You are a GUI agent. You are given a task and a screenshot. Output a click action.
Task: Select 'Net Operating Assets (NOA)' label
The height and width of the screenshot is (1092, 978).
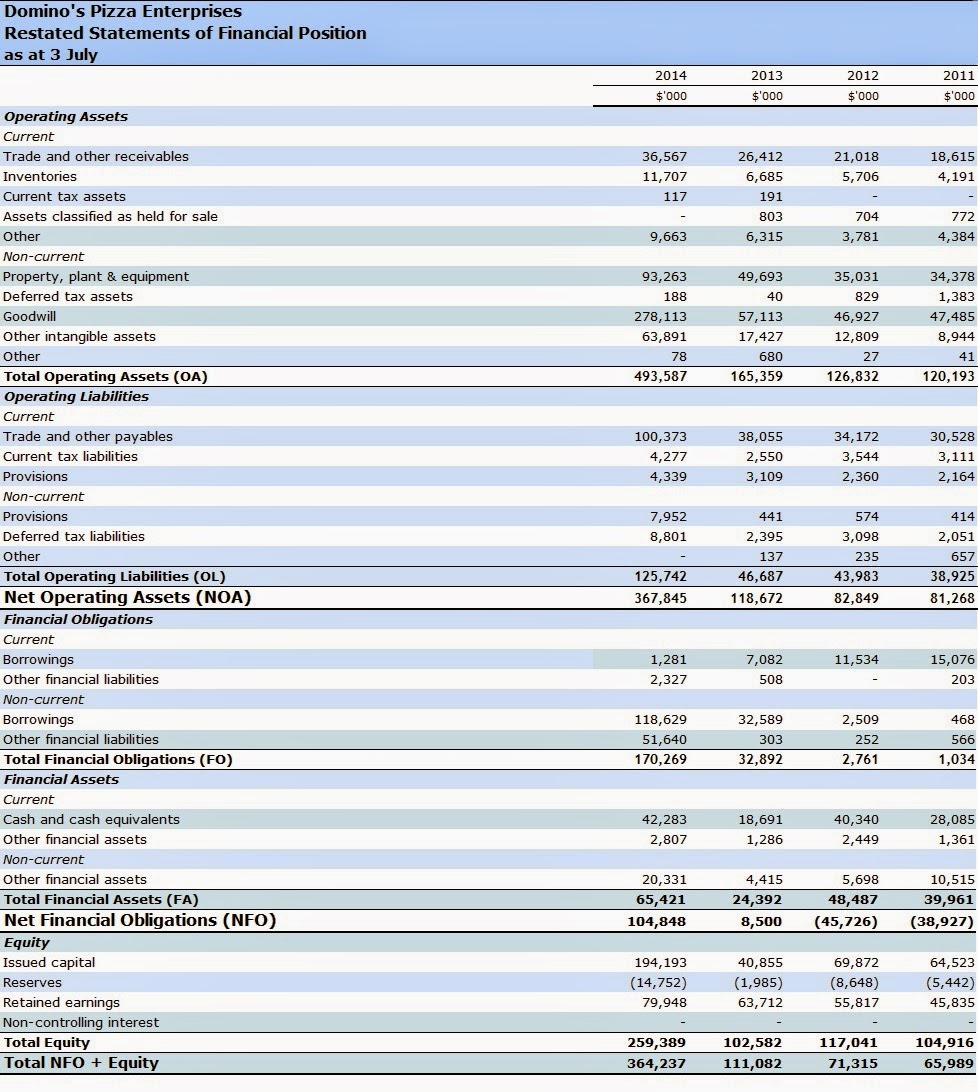127,597
